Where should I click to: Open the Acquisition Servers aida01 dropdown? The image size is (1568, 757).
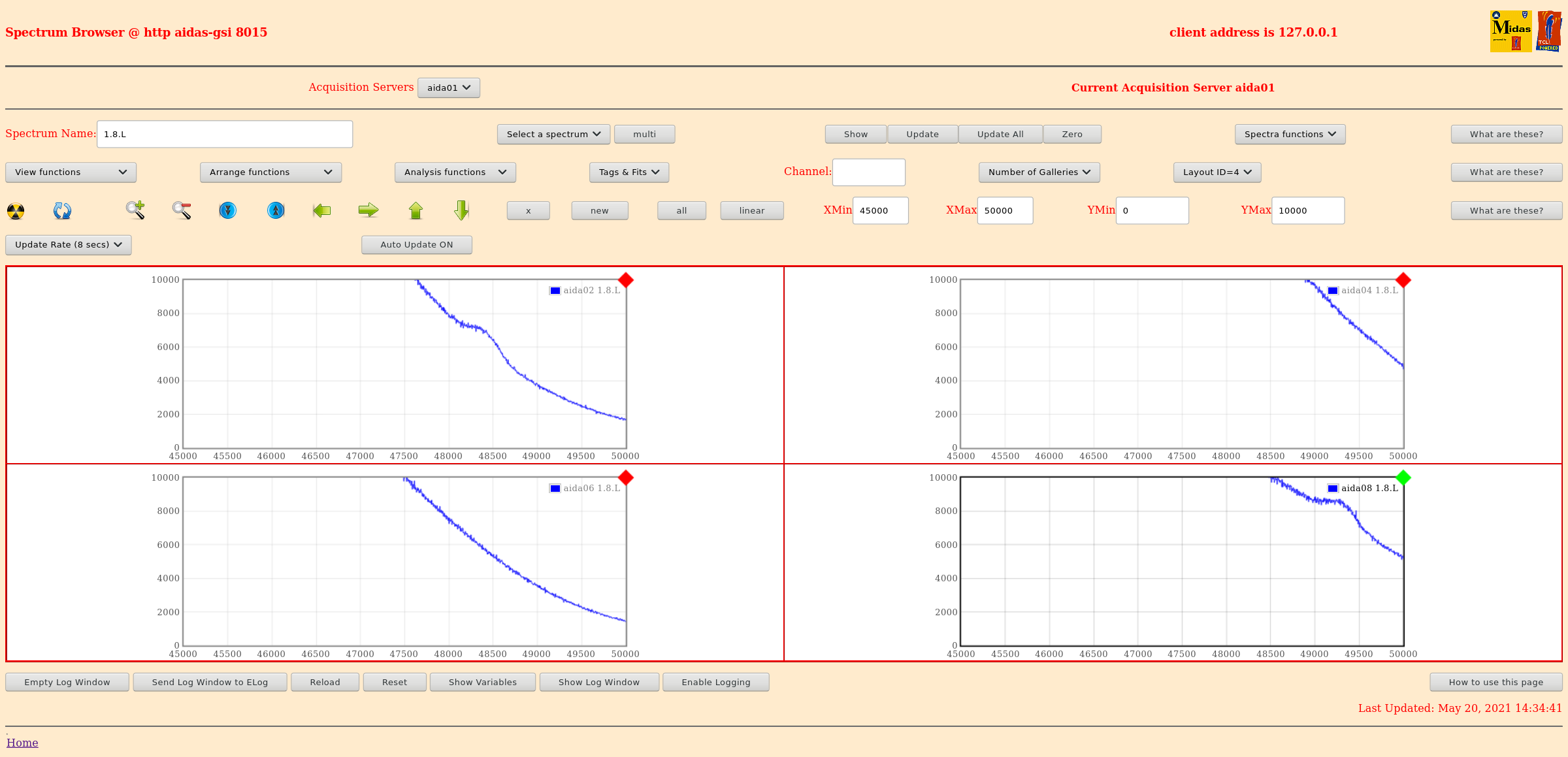click(x=448, y=88)
